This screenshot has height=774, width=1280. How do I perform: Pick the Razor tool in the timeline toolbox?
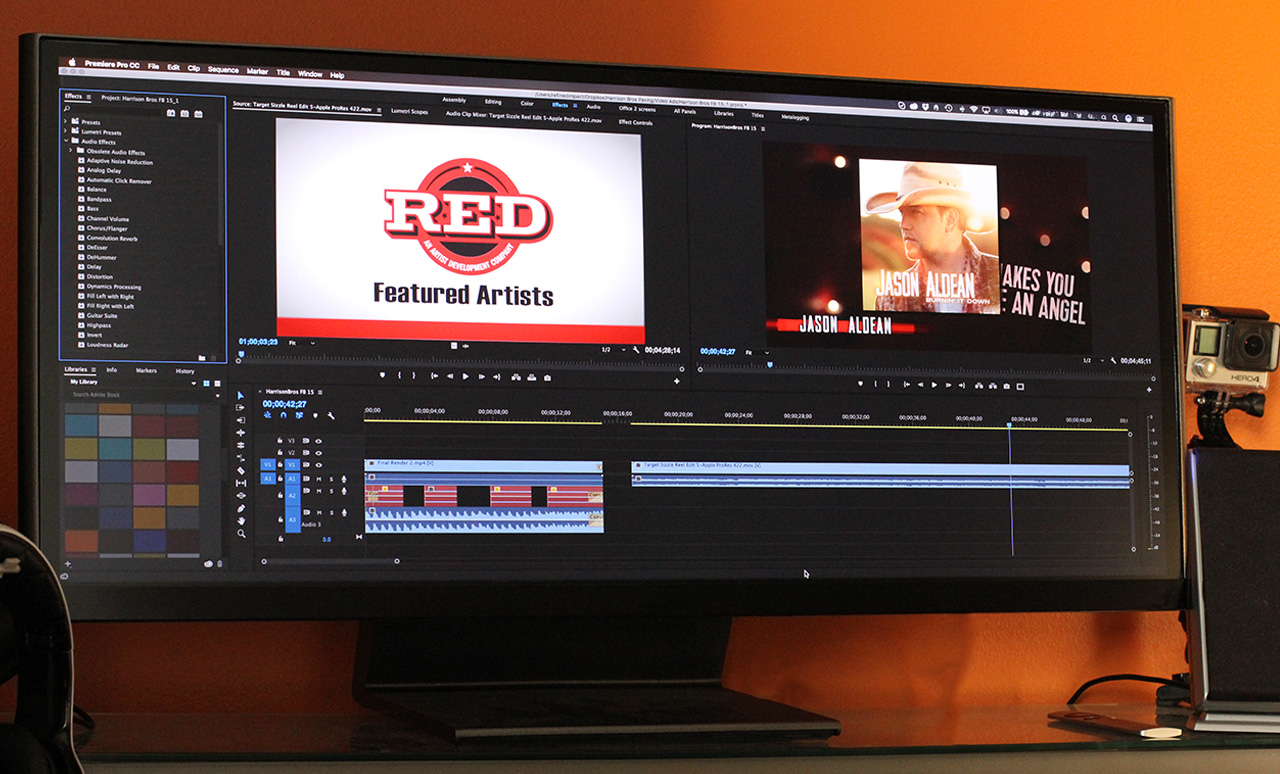240,470
